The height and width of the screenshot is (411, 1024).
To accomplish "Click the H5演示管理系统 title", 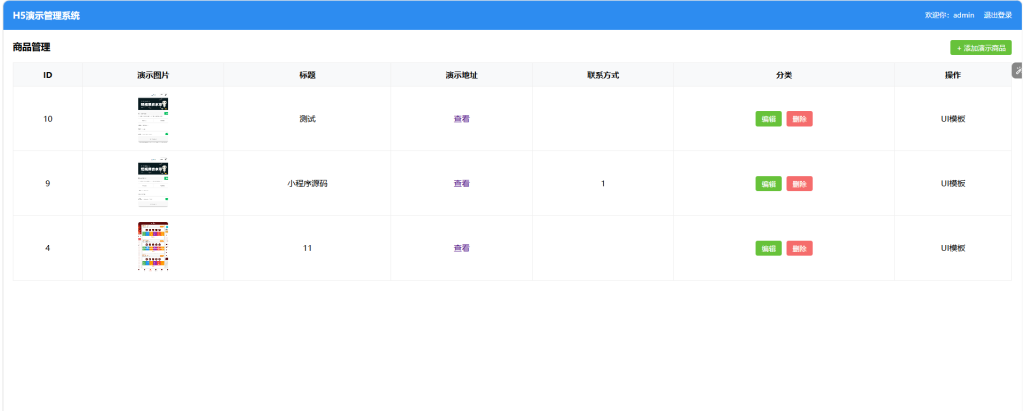I will [46, 15].
